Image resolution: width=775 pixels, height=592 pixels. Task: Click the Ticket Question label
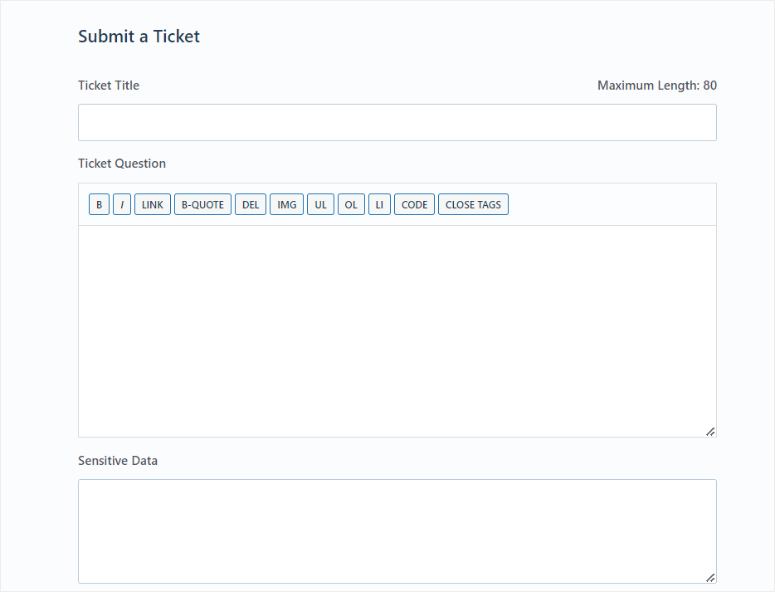(122, 164)
